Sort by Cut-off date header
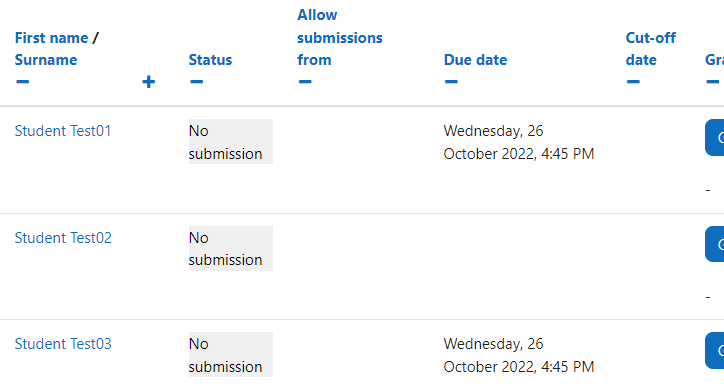The width and height of the screenshot is (724, 389). click(651, 49)
